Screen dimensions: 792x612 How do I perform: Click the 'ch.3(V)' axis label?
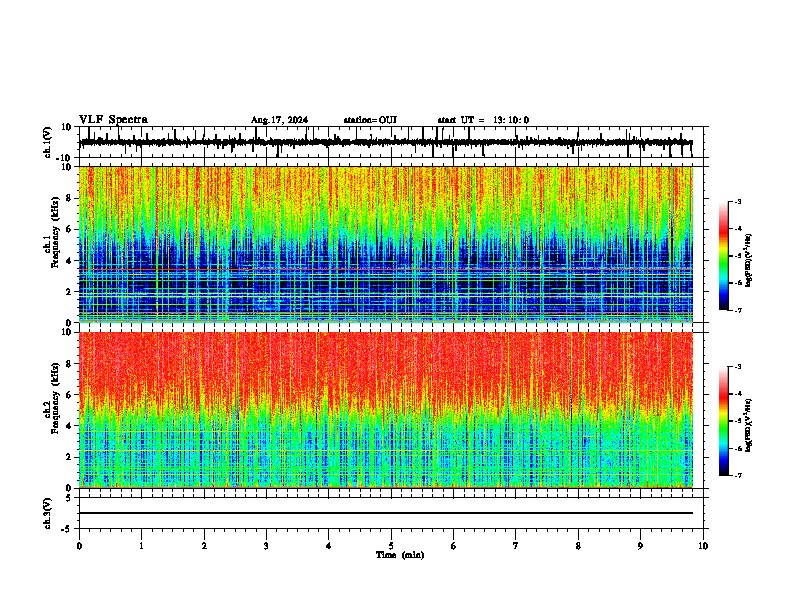[x=47, y=513]
